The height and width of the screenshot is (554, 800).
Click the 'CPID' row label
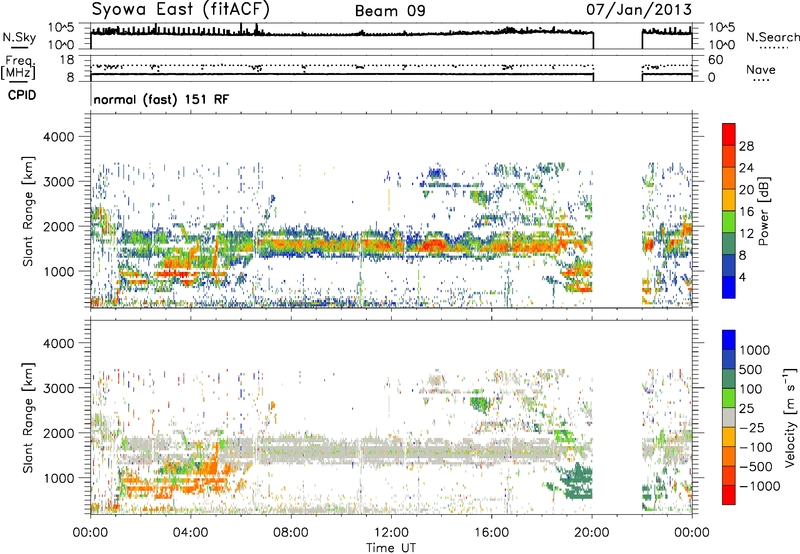click(22, 95)
